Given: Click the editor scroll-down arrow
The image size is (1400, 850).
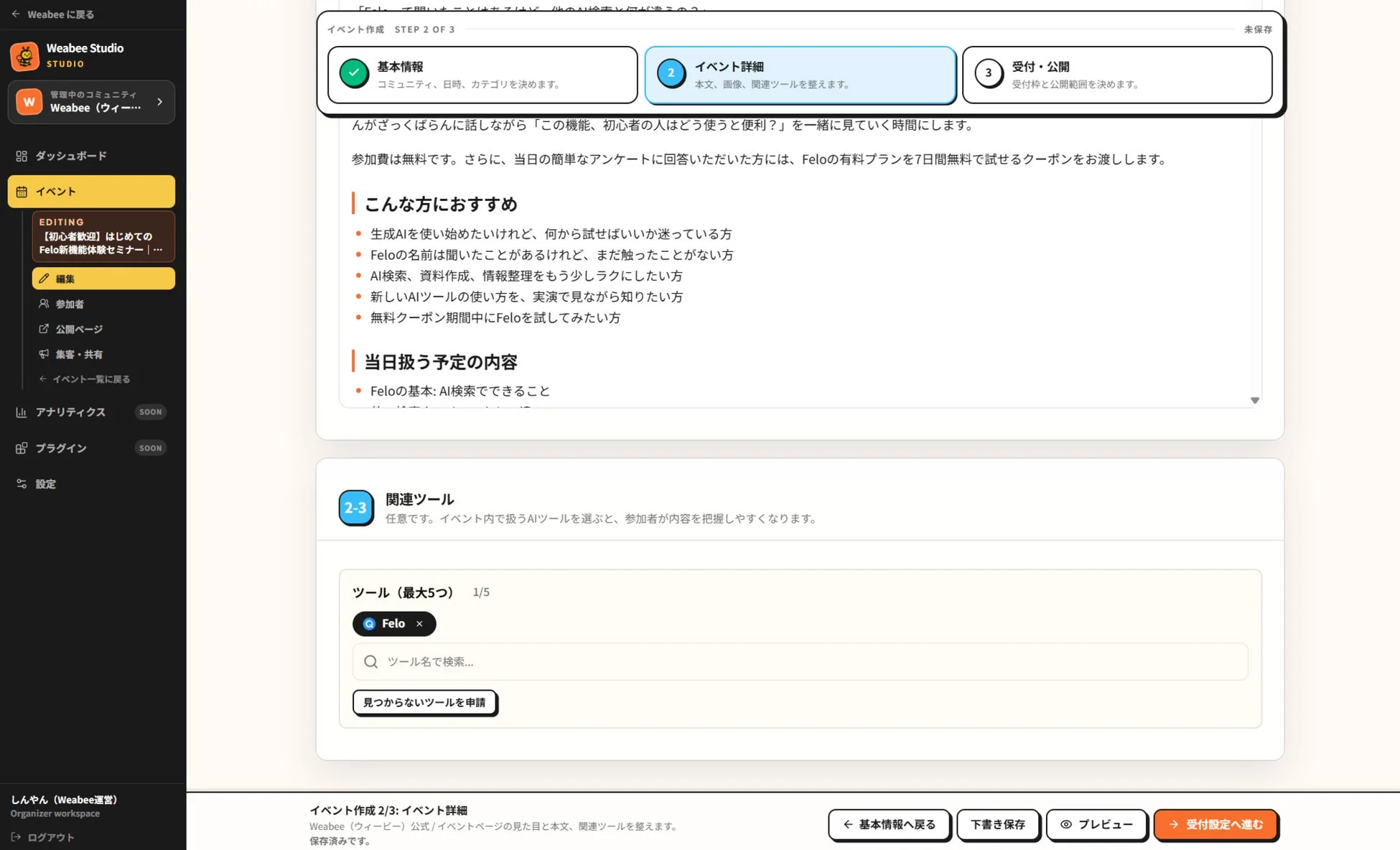Looking at the screenshot, I should click(x=1255, y=401).
